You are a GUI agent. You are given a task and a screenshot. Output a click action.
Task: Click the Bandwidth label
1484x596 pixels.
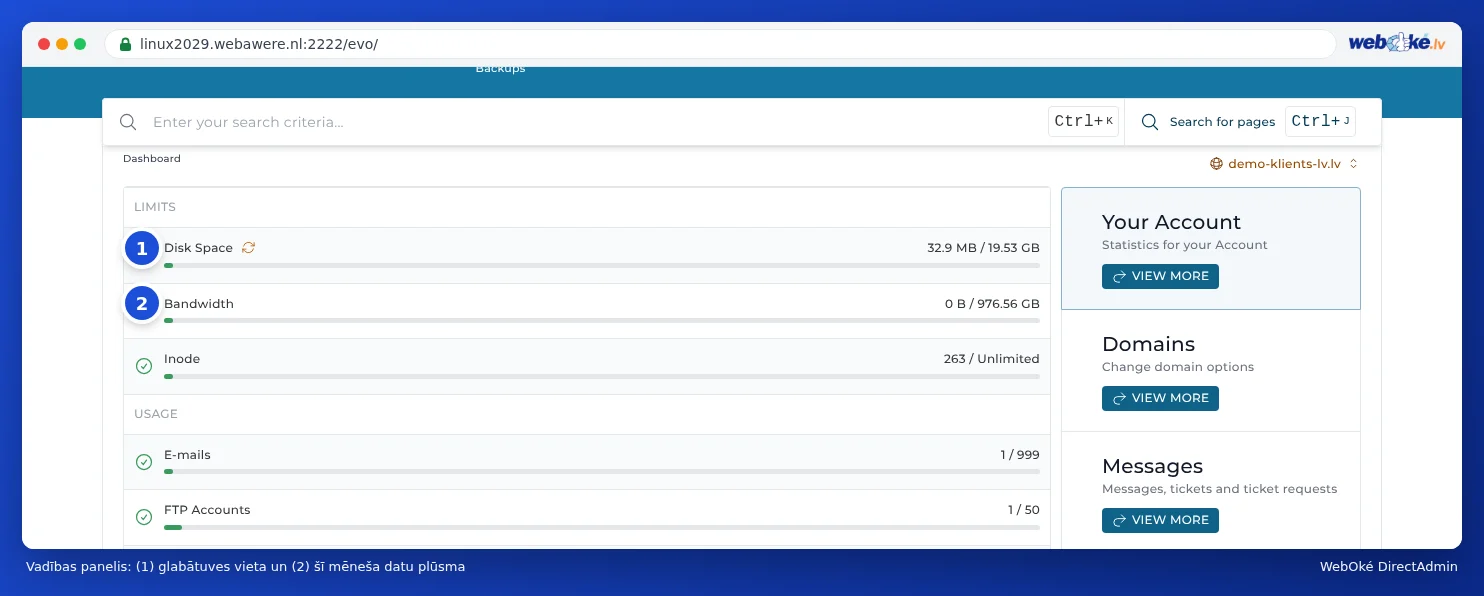point(199,304)
